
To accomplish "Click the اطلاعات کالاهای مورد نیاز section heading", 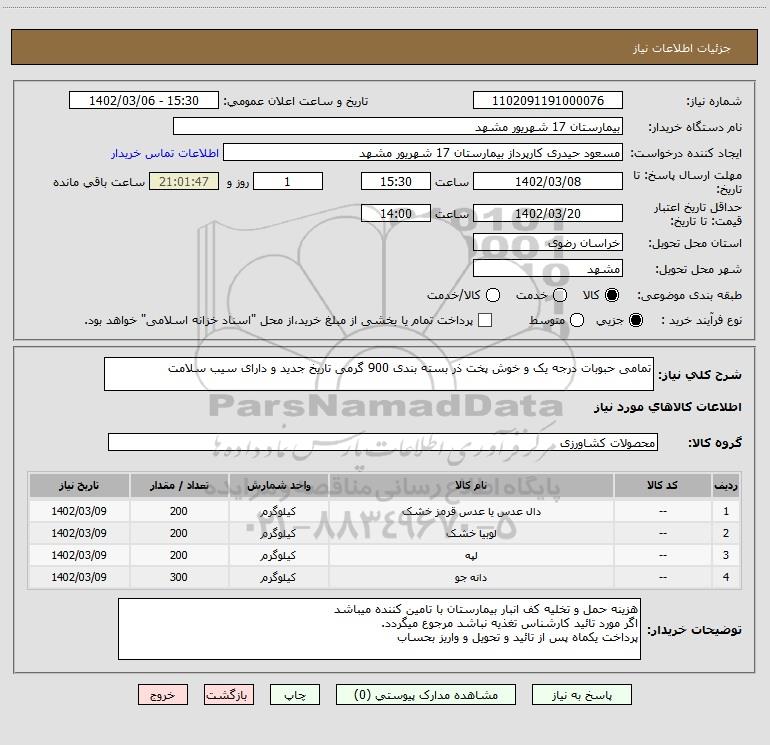I will 668,407.
